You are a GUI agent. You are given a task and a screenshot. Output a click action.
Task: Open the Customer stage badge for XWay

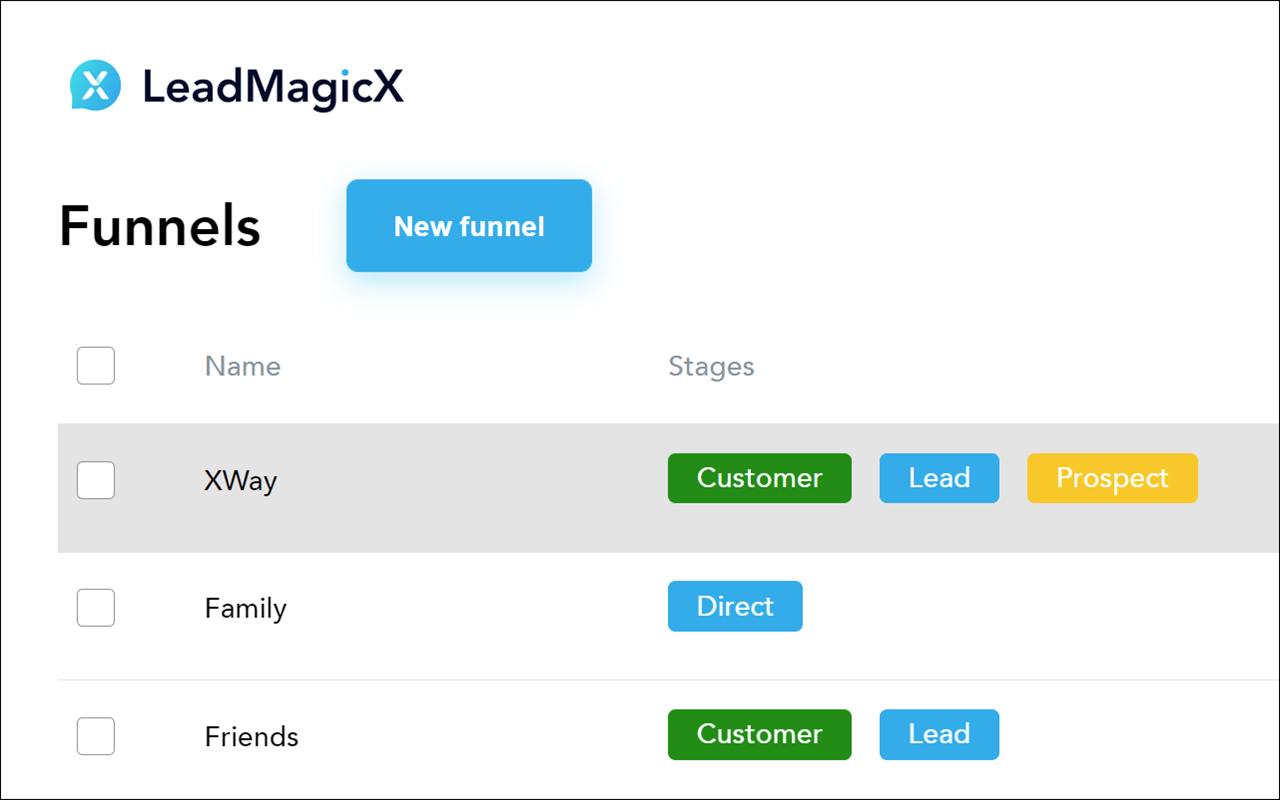pyautogui.click(x=759, y=478)
